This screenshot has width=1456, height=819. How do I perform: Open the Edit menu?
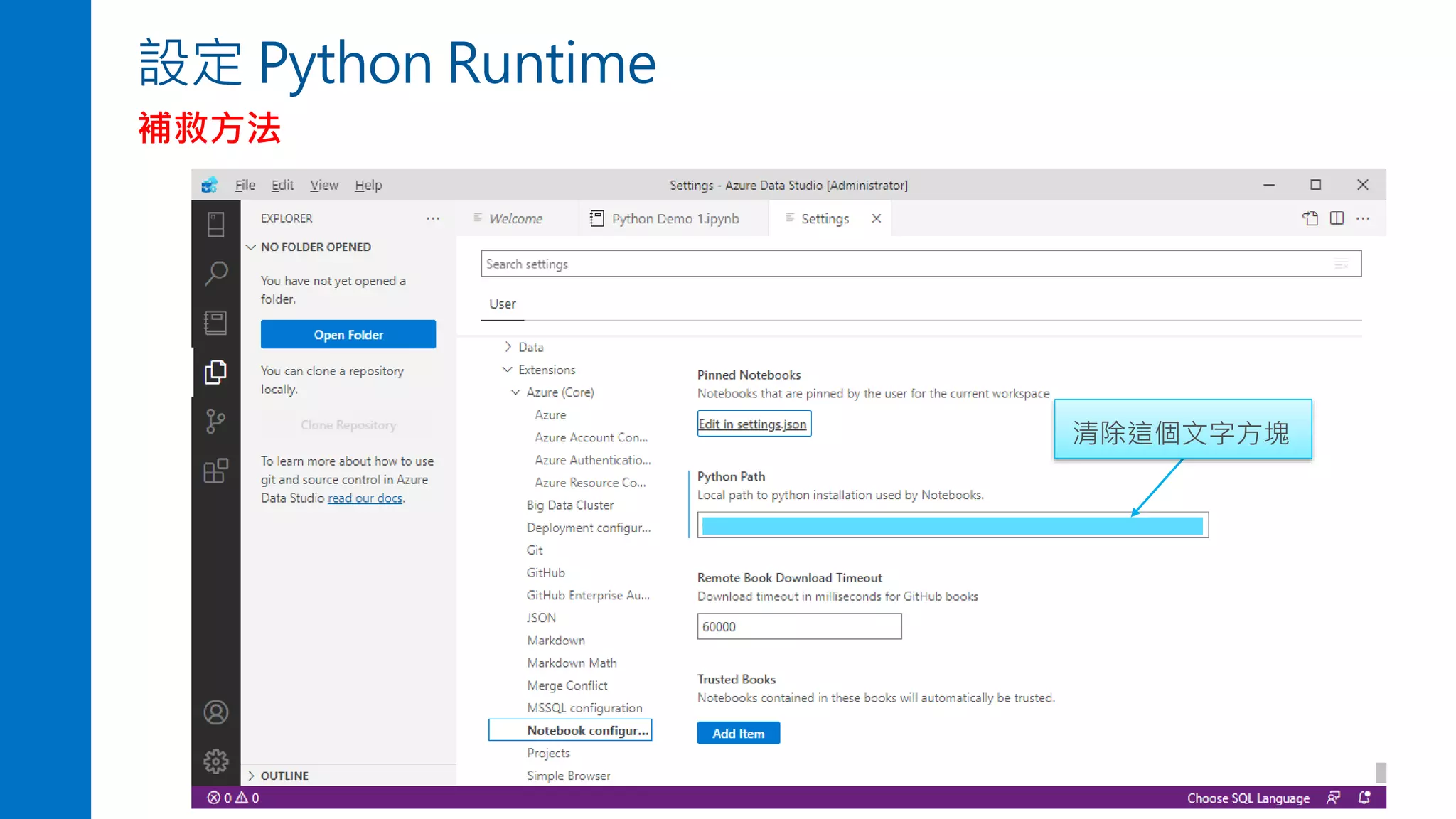(x=282, y=185)
